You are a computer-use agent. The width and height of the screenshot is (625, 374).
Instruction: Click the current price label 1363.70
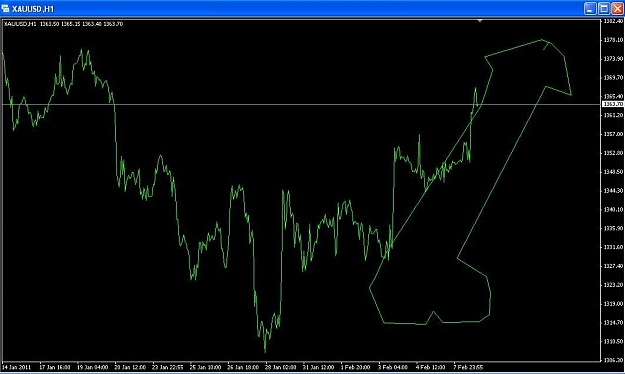613,104
